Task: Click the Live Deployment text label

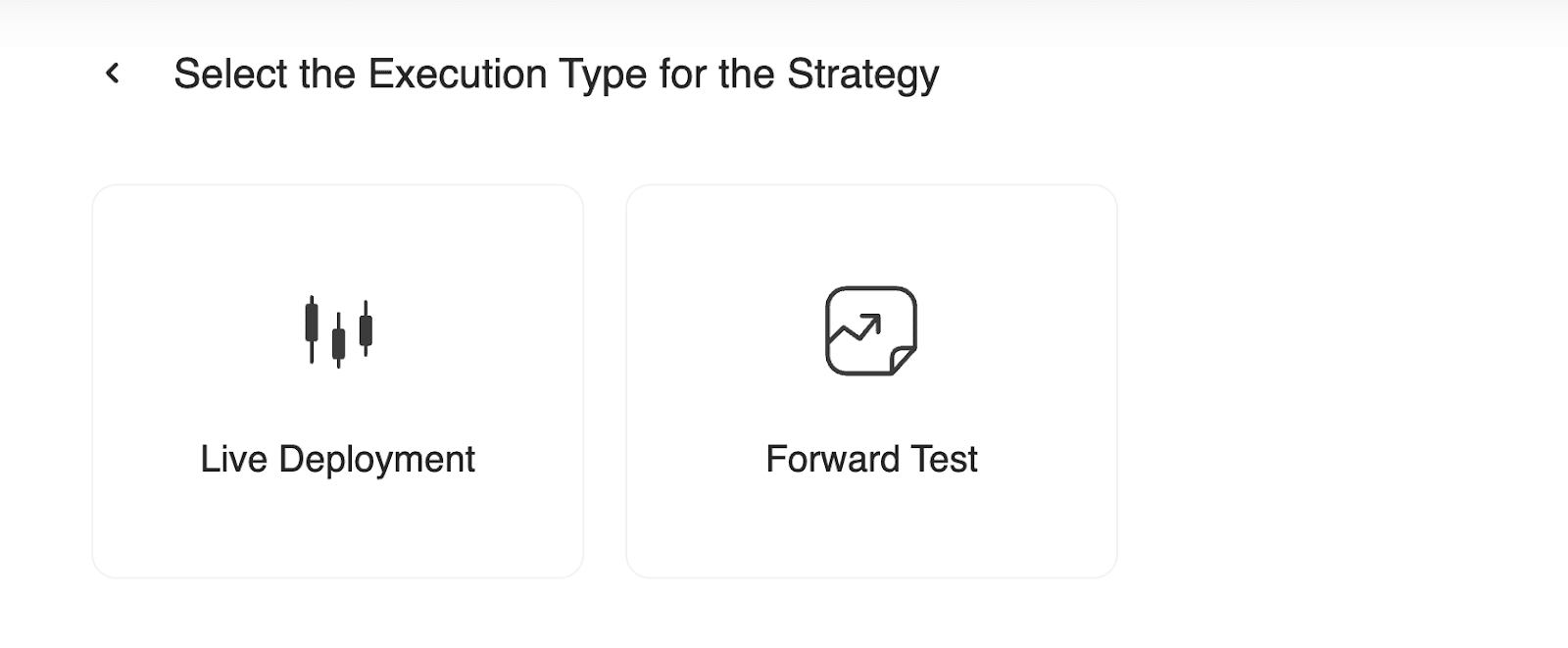Action: pos(339,458)
